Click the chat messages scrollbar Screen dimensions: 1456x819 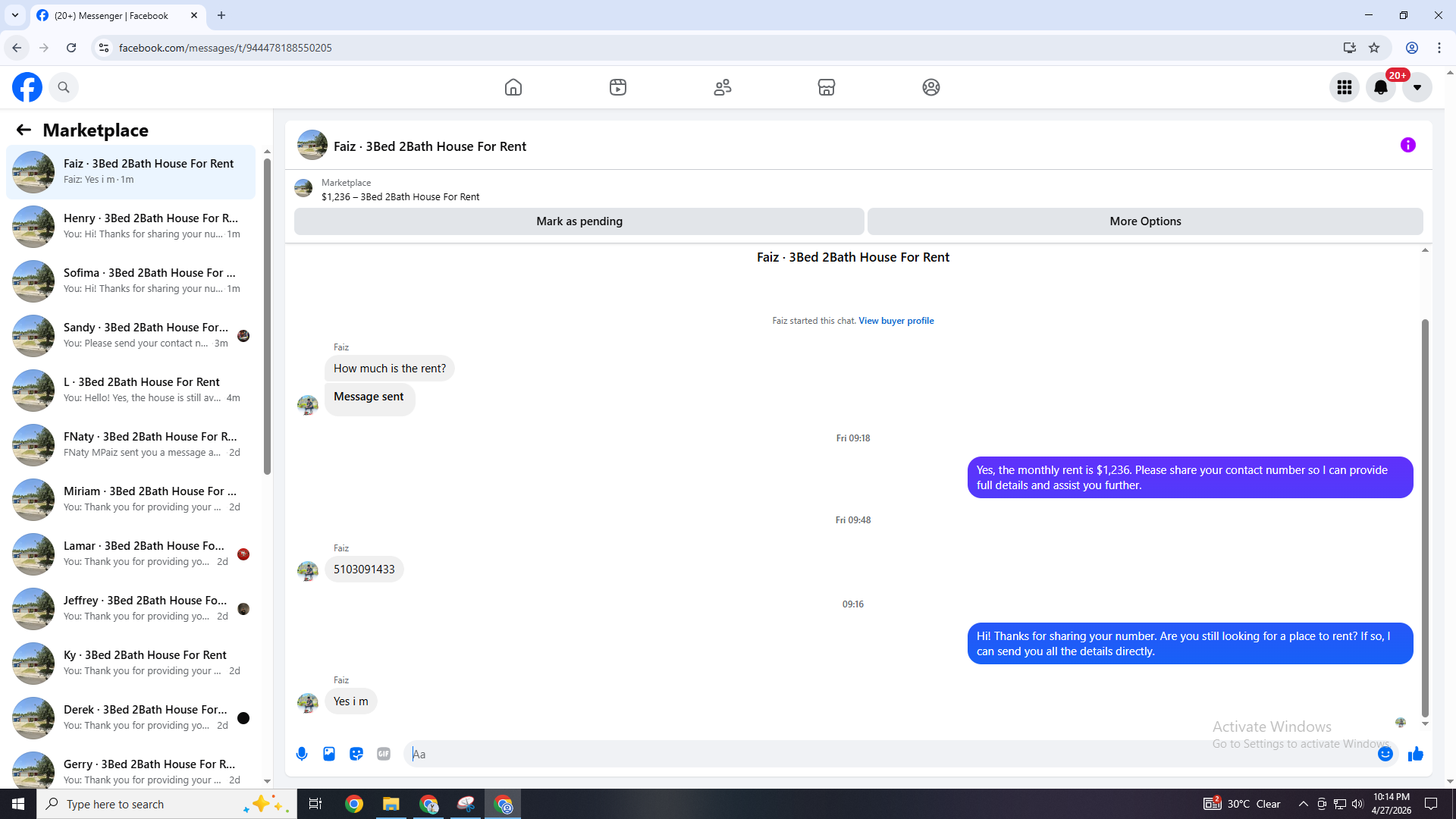[1425, 518]
